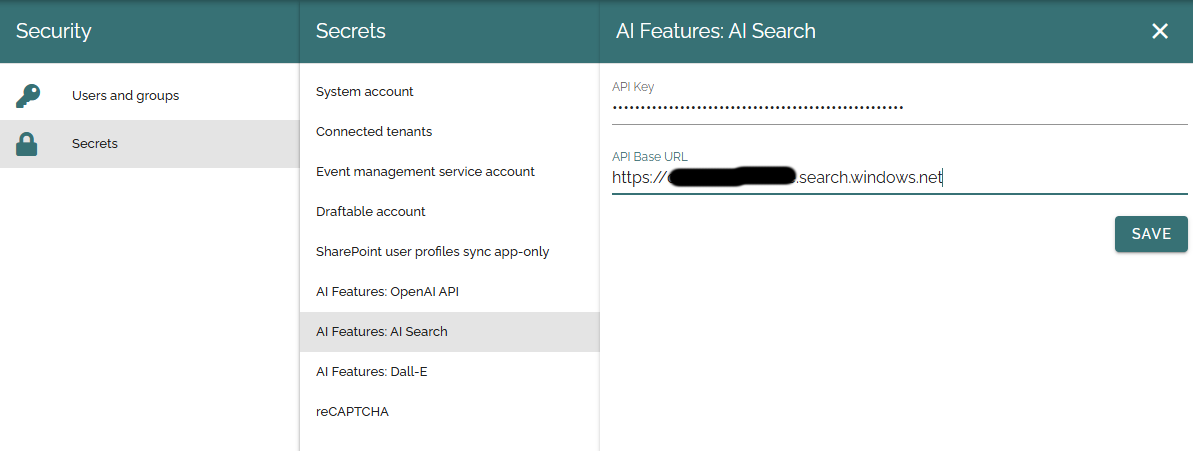1193x451 pixels.
Task: Click the SAVE button
Action: point(1151,234)
